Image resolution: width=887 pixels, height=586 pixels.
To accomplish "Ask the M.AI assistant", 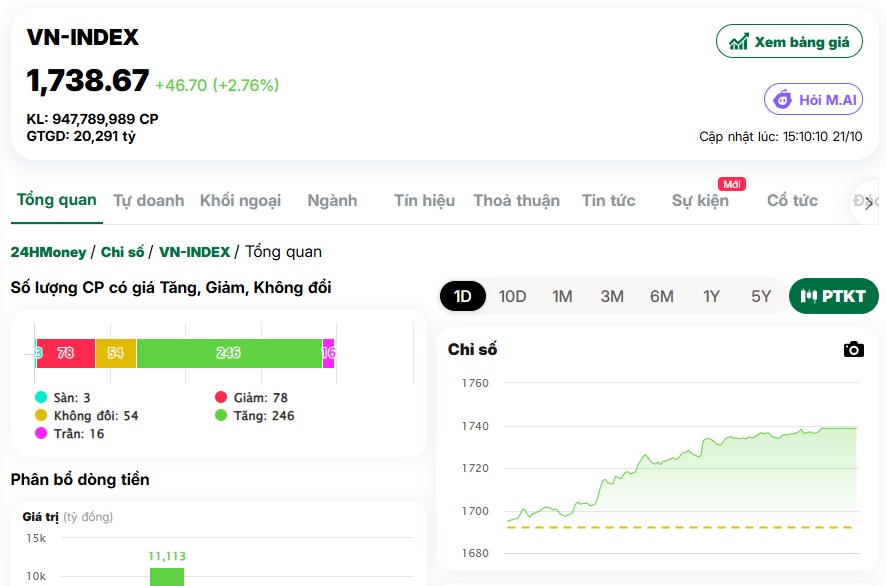I will point(813,100).
